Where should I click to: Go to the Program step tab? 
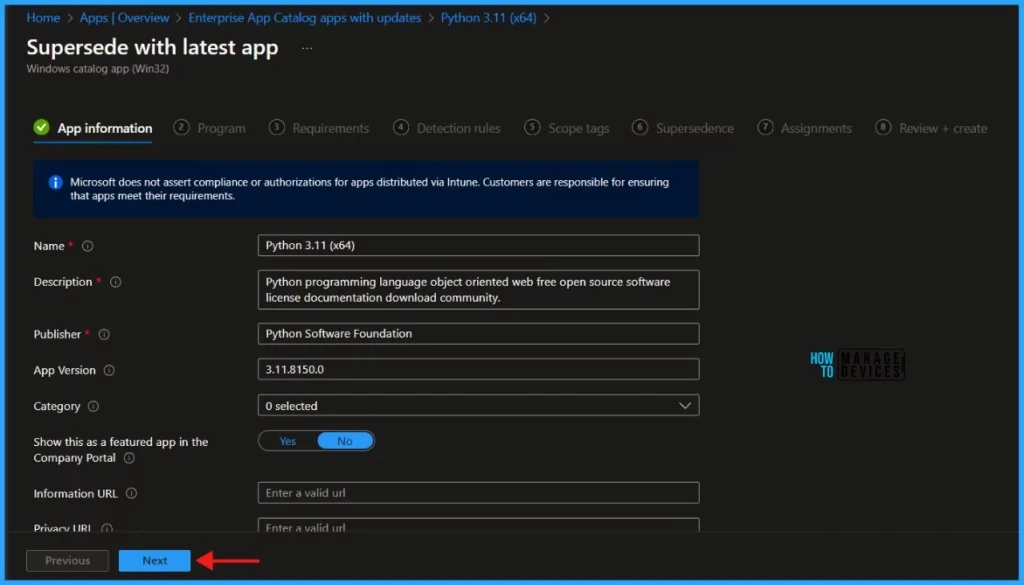(x=210, y=129)
